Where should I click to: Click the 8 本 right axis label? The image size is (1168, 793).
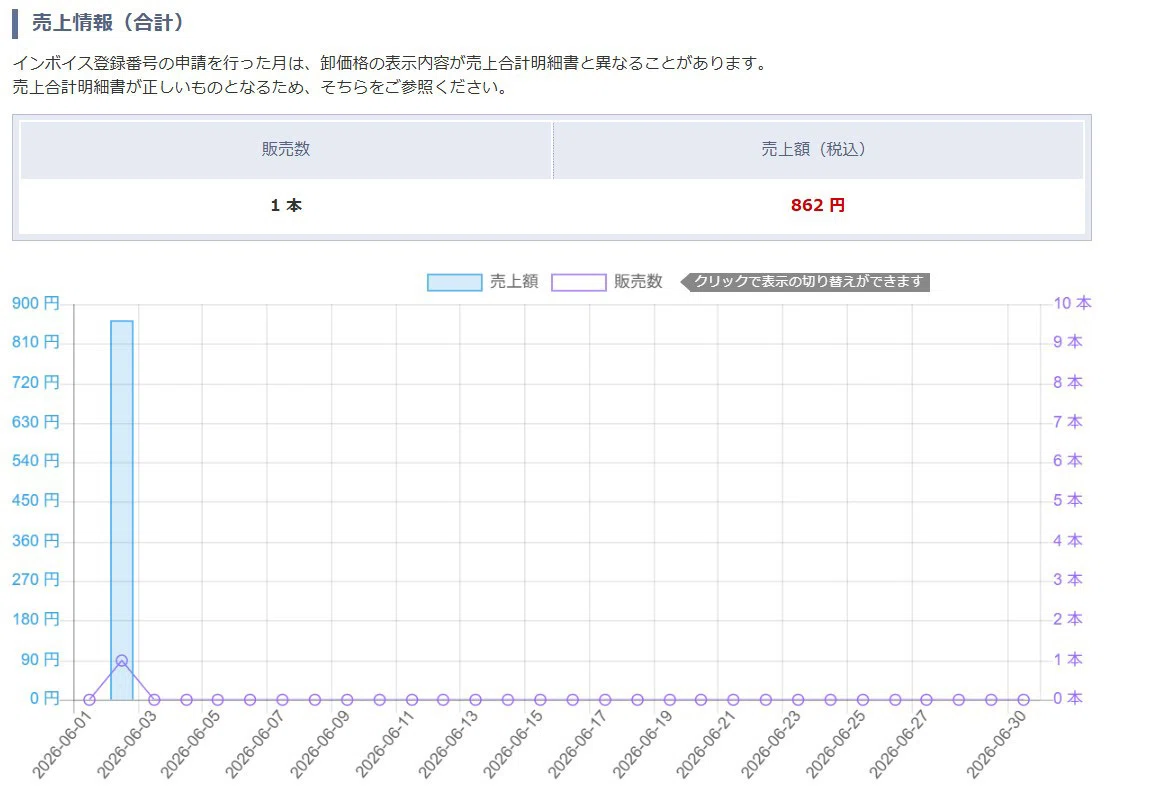(1067, 382)
